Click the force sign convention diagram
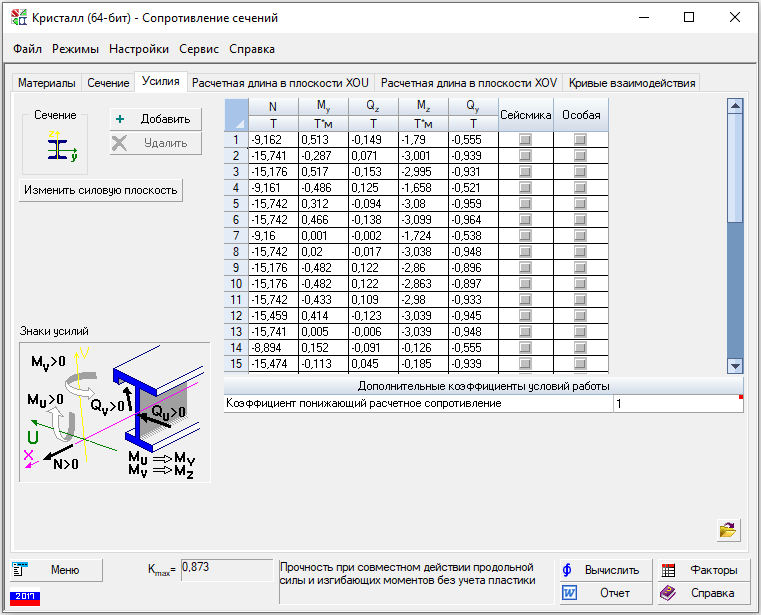Viewport: 761px width, 615px height. 113,410
